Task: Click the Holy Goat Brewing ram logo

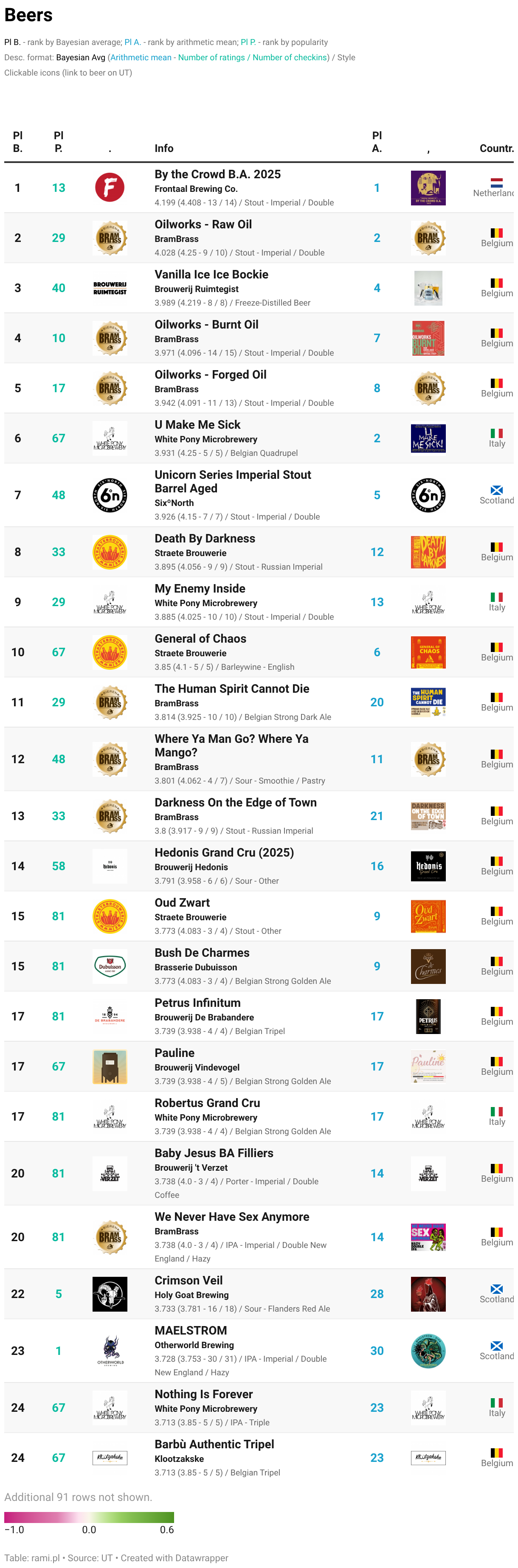Action: point(110,1293)
